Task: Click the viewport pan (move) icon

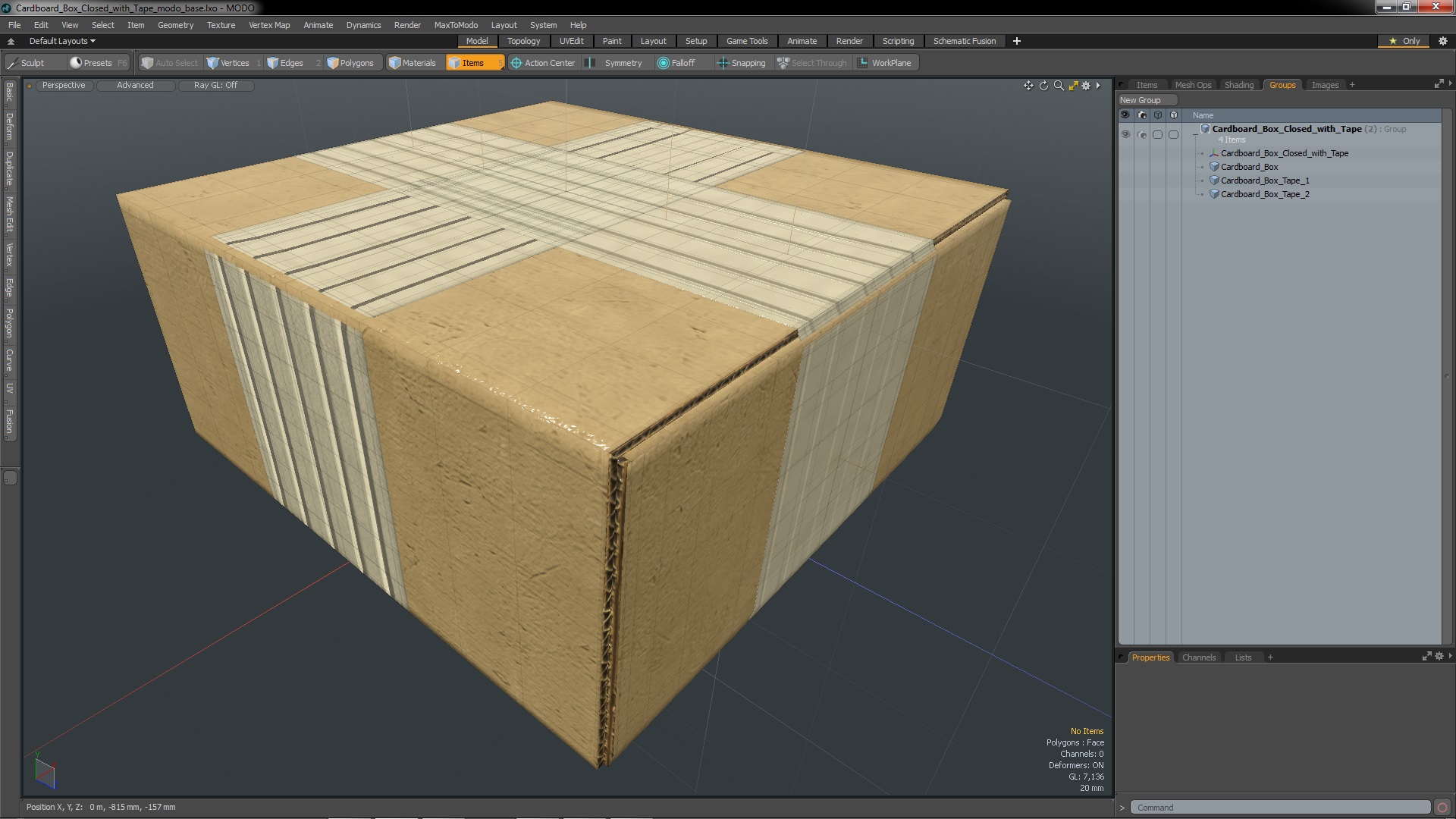Action: click(1028, 86)
